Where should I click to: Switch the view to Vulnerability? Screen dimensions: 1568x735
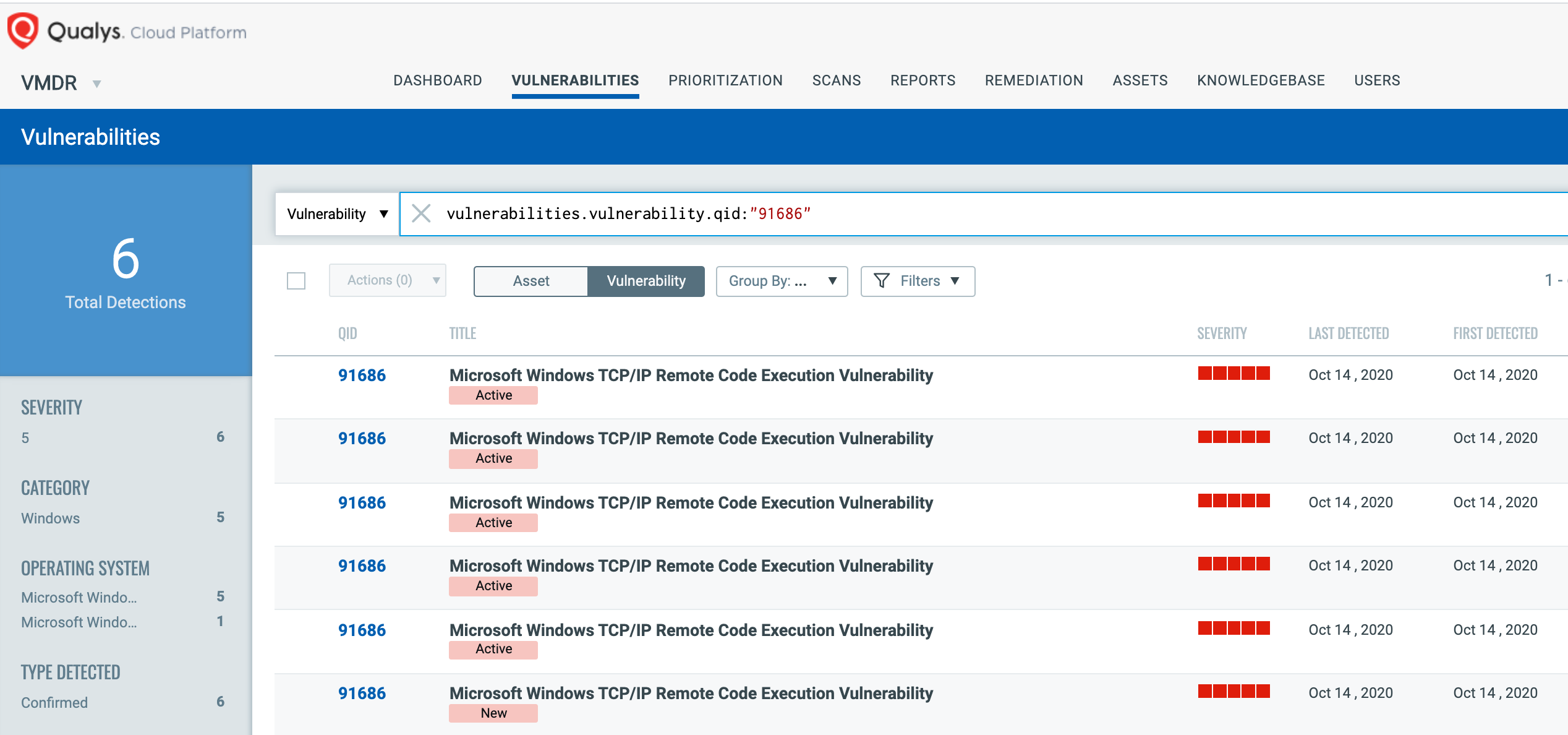pos(646,280)
